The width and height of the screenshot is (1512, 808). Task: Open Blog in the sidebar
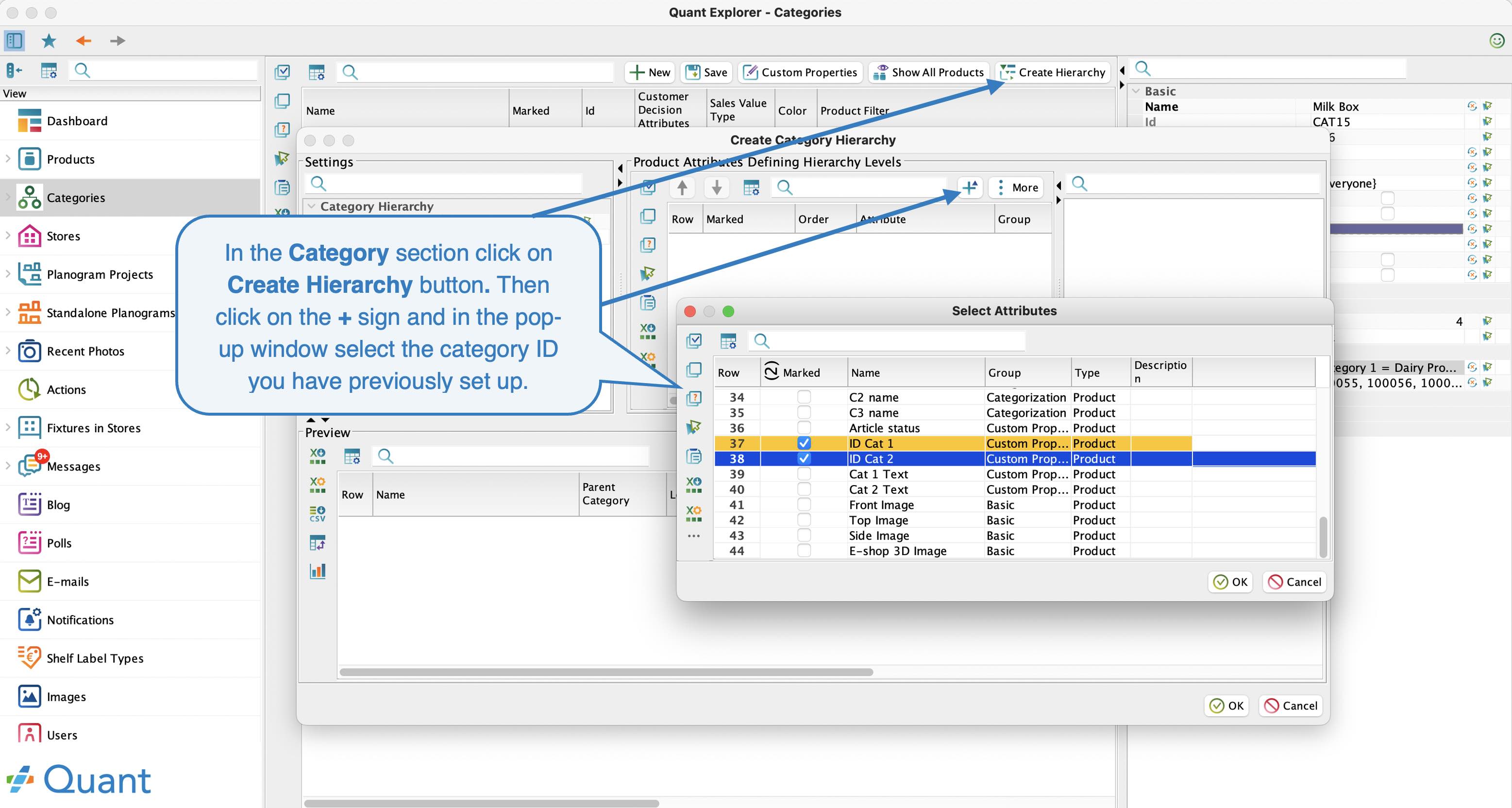(58, 505)
